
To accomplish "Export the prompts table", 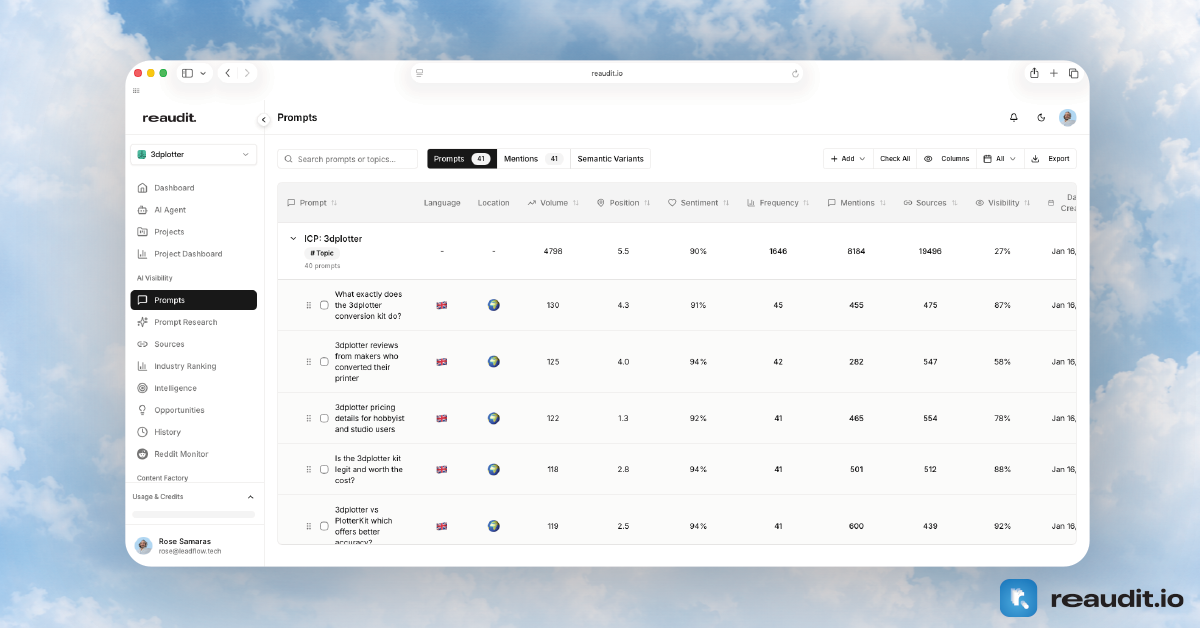I will [x=1050, y=159].
